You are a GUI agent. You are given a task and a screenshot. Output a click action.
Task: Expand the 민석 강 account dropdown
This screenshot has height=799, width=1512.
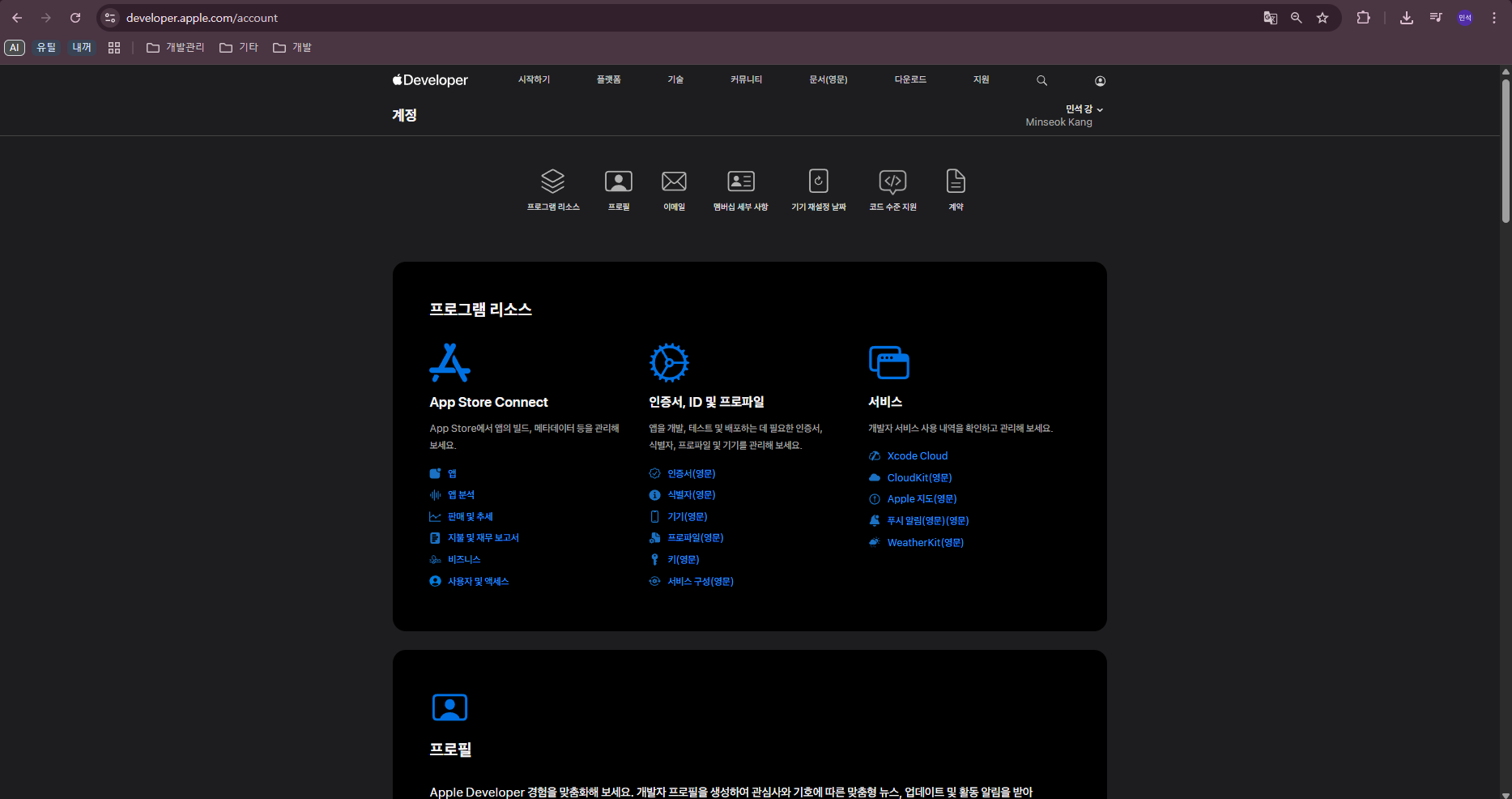tap(1084, 109)
